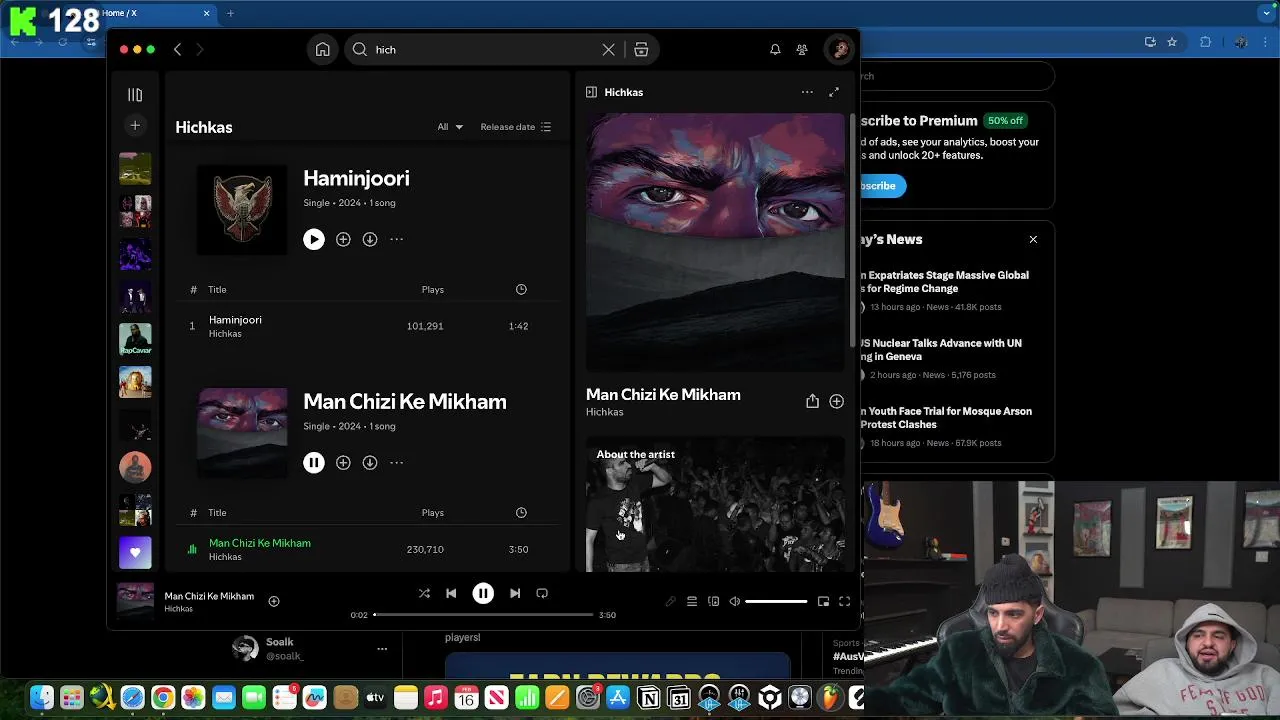Viewport: 1280px width, 720px height.
Task: Seek in the song progress bar
Action: click(483, 615)
